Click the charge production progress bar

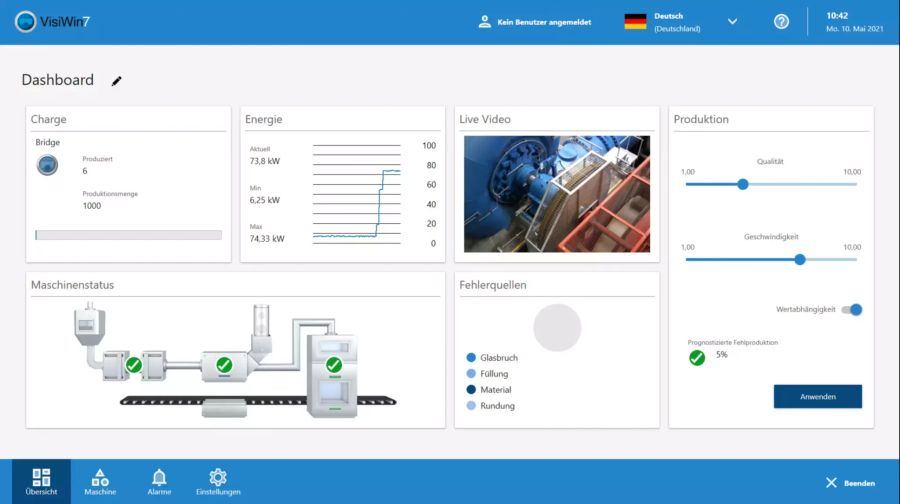(x=129, y=235)
